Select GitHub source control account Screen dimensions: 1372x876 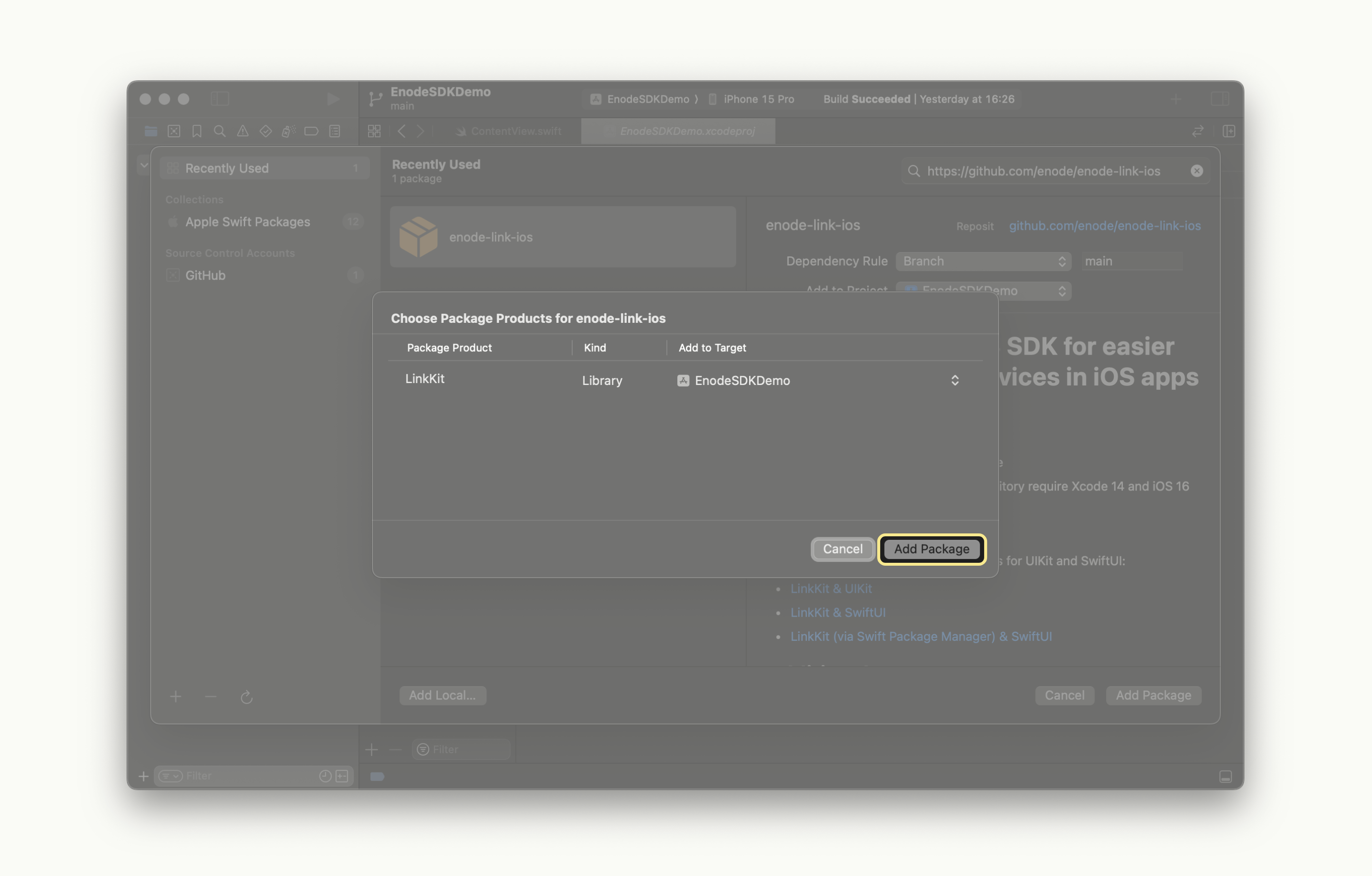[205, 275]
